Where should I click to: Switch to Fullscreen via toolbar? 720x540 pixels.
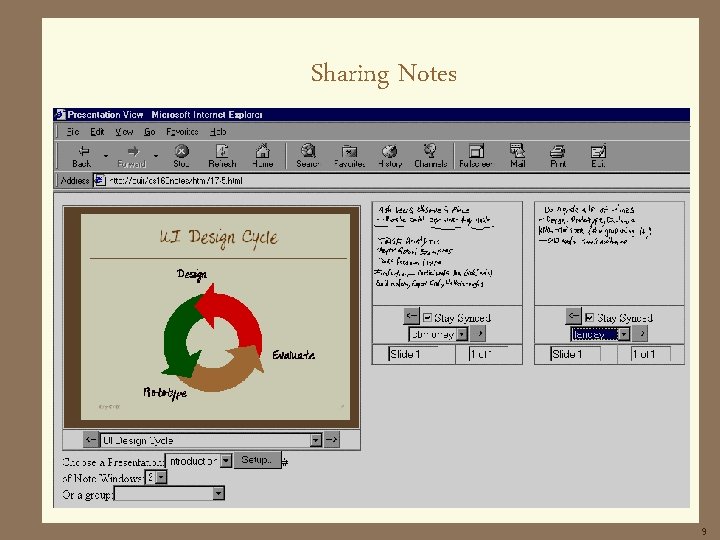point(476,156)
